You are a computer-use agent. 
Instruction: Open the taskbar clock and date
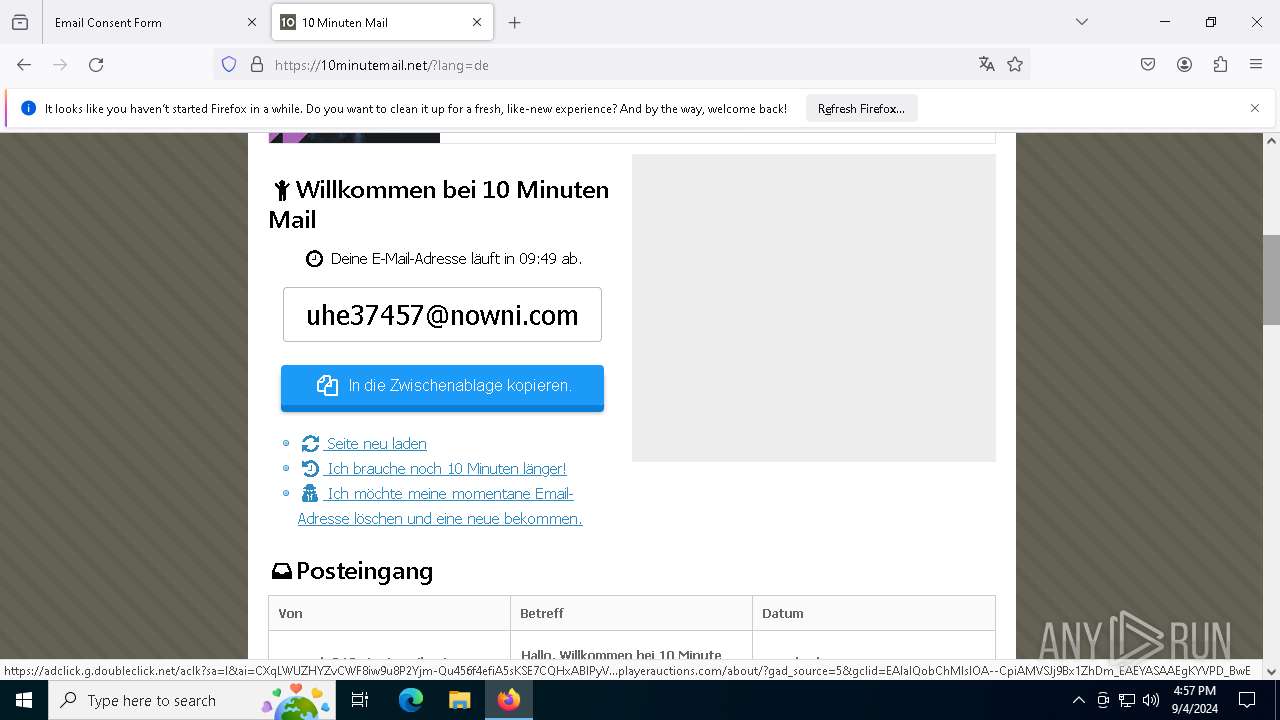[x=1194, y=700]
